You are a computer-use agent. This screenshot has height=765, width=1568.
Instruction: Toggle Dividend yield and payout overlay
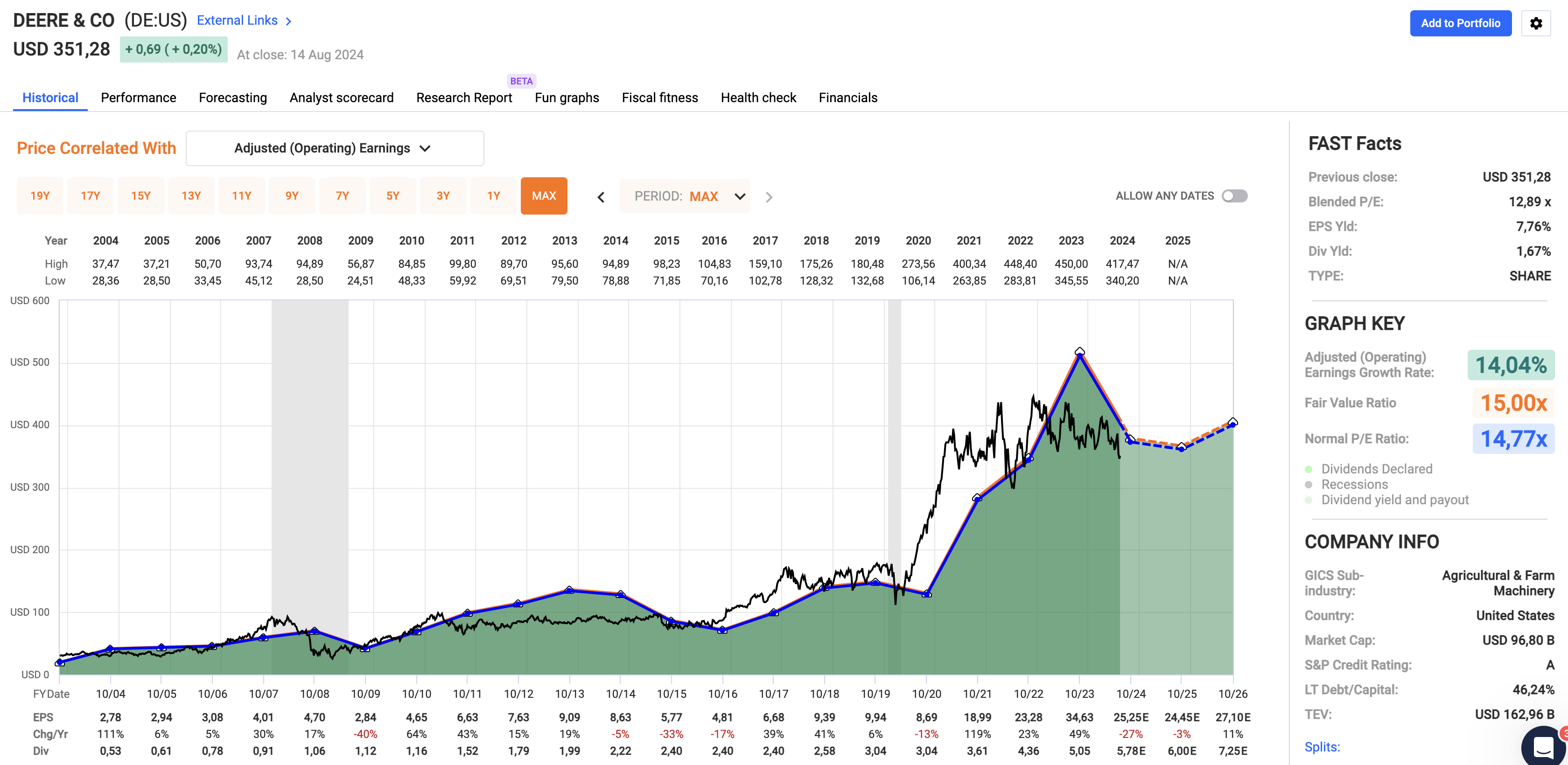[x=1394, y=500]
